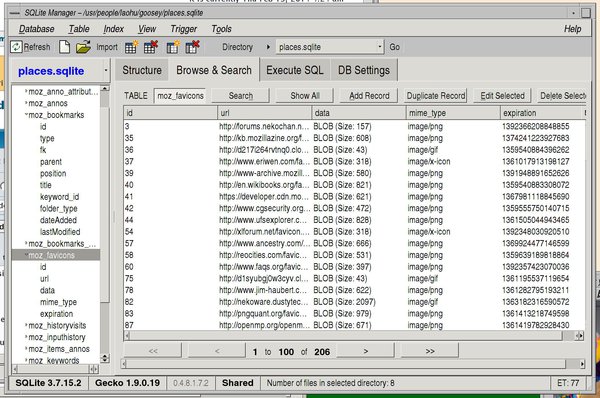
Task: Expand the moz_historyvisits tree node
Action: pyautogui.click(x=26, y=325)
